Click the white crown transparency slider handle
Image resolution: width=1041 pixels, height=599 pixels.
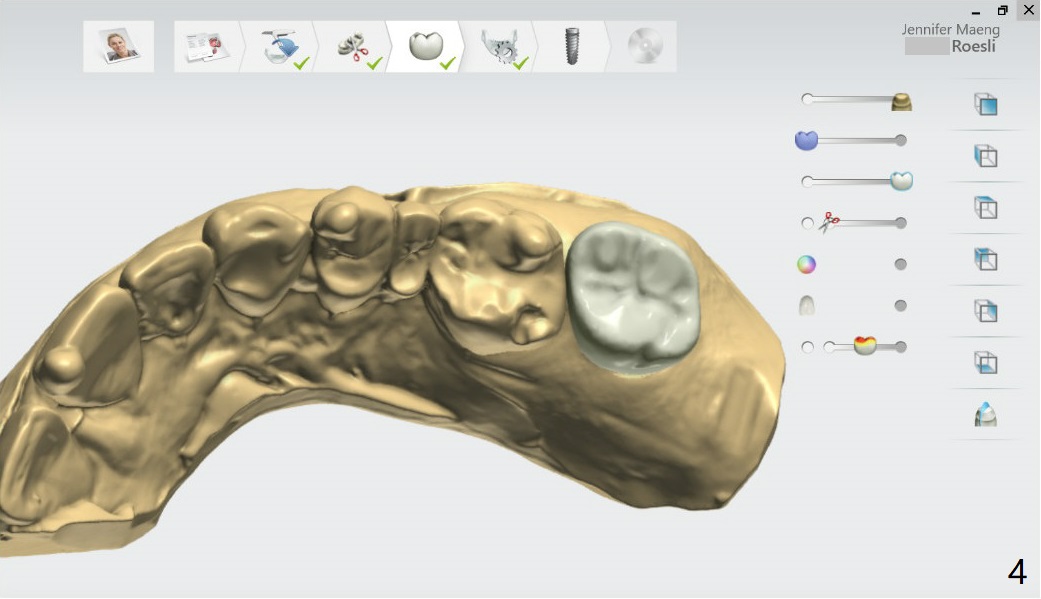(x=901, y=181)
